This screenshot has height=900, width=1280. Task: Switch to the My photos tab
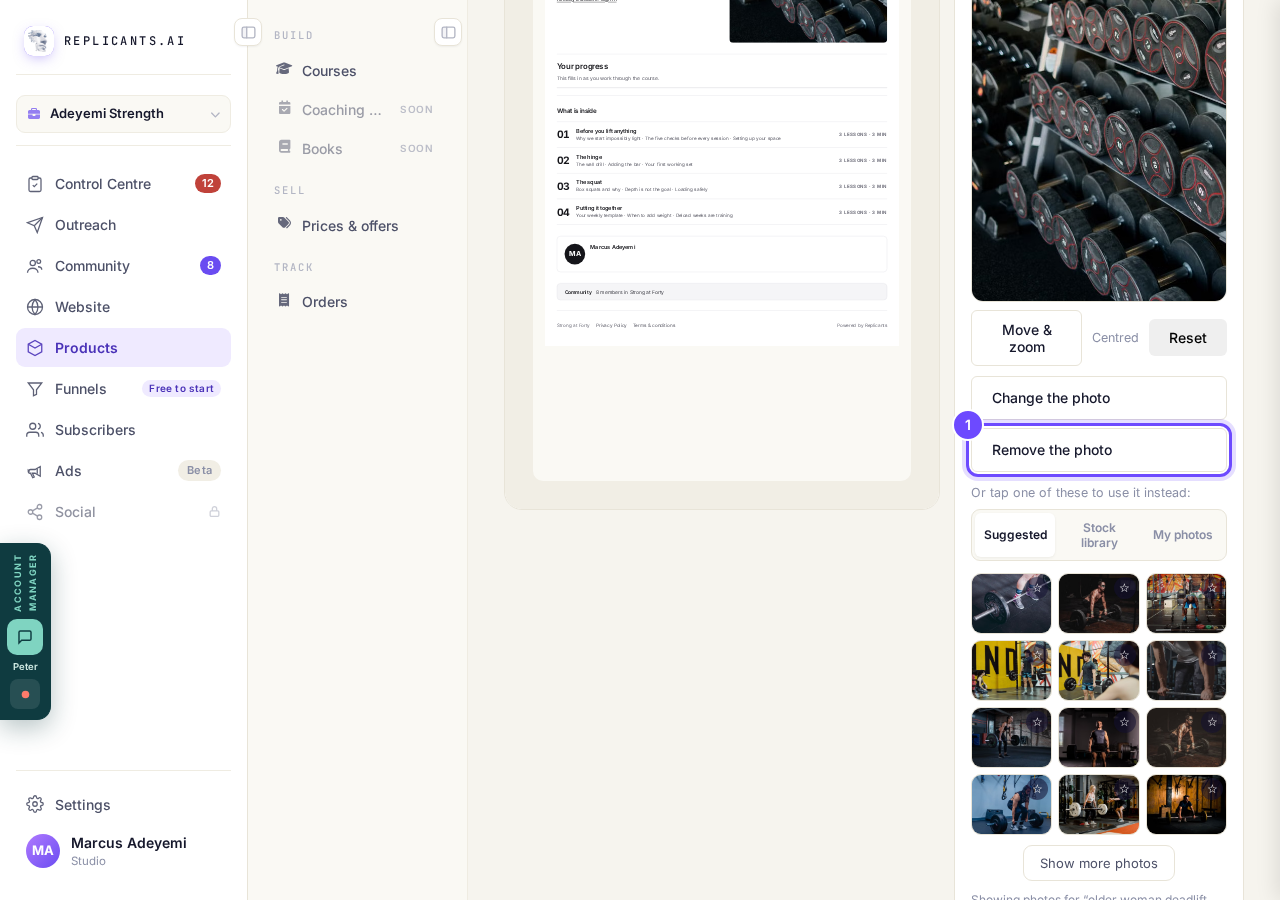(x=1182, y=535)
